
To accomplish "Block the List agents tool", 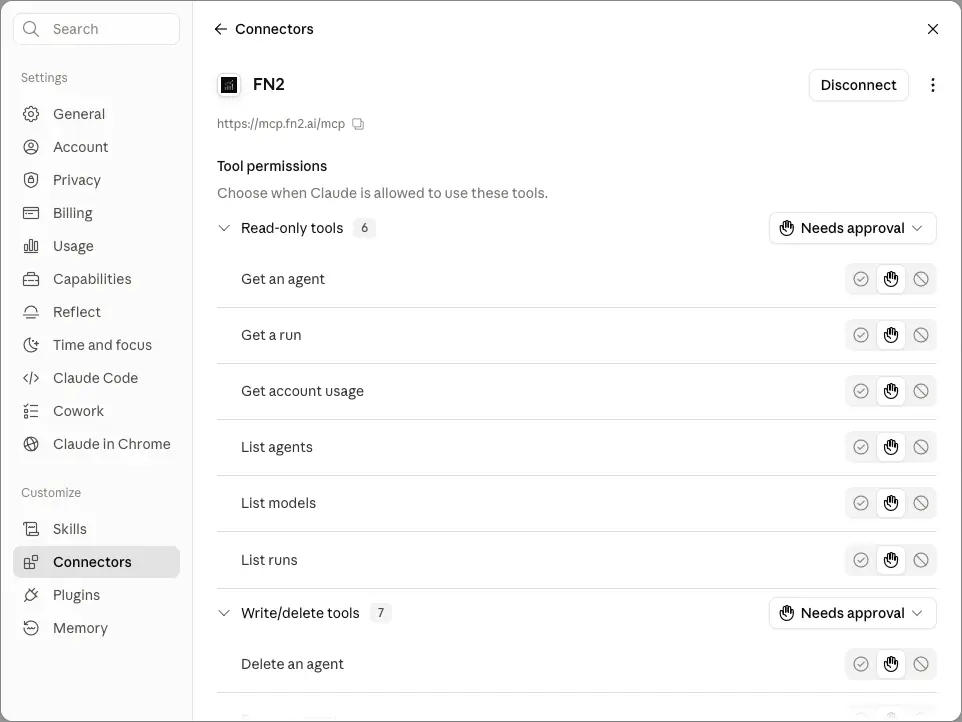I will [x=921, y=447].
